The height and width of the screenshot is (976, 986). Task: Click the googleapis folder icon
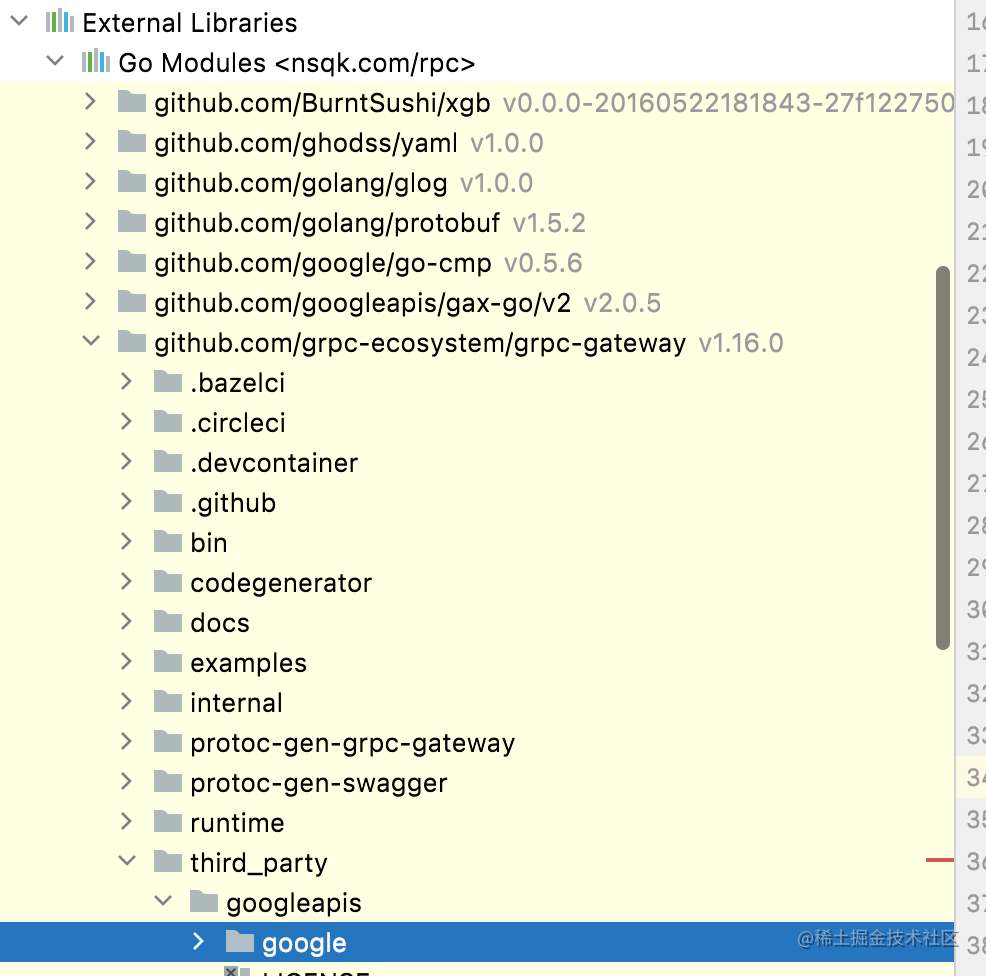(x=204, y=901)
